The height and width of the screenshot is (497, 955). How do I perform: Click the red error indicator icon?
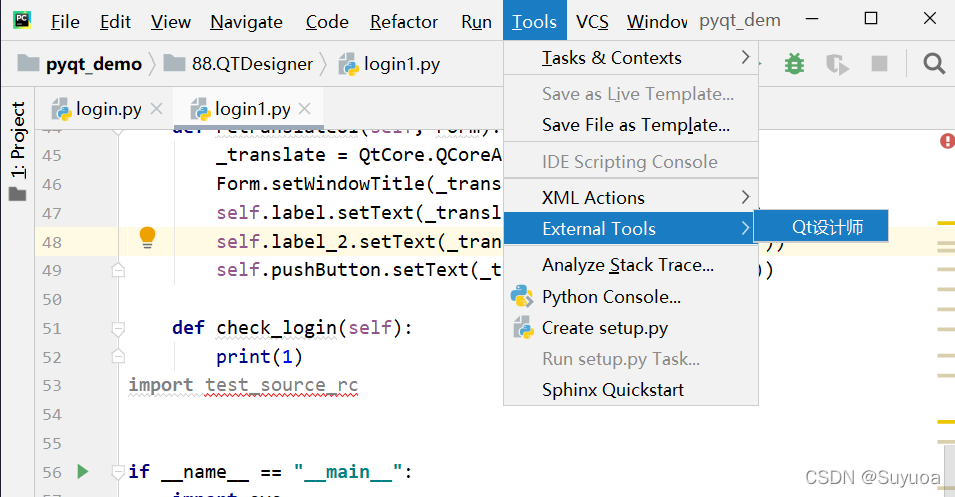point(947,142)
